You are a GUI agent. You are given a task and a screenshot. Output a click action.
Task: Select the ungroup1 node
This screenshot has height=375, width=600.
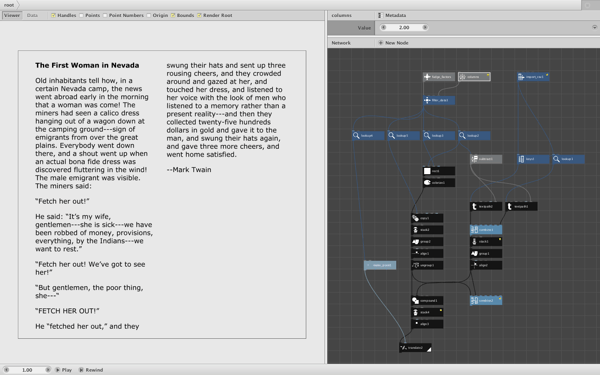click(x=427, y=265)
